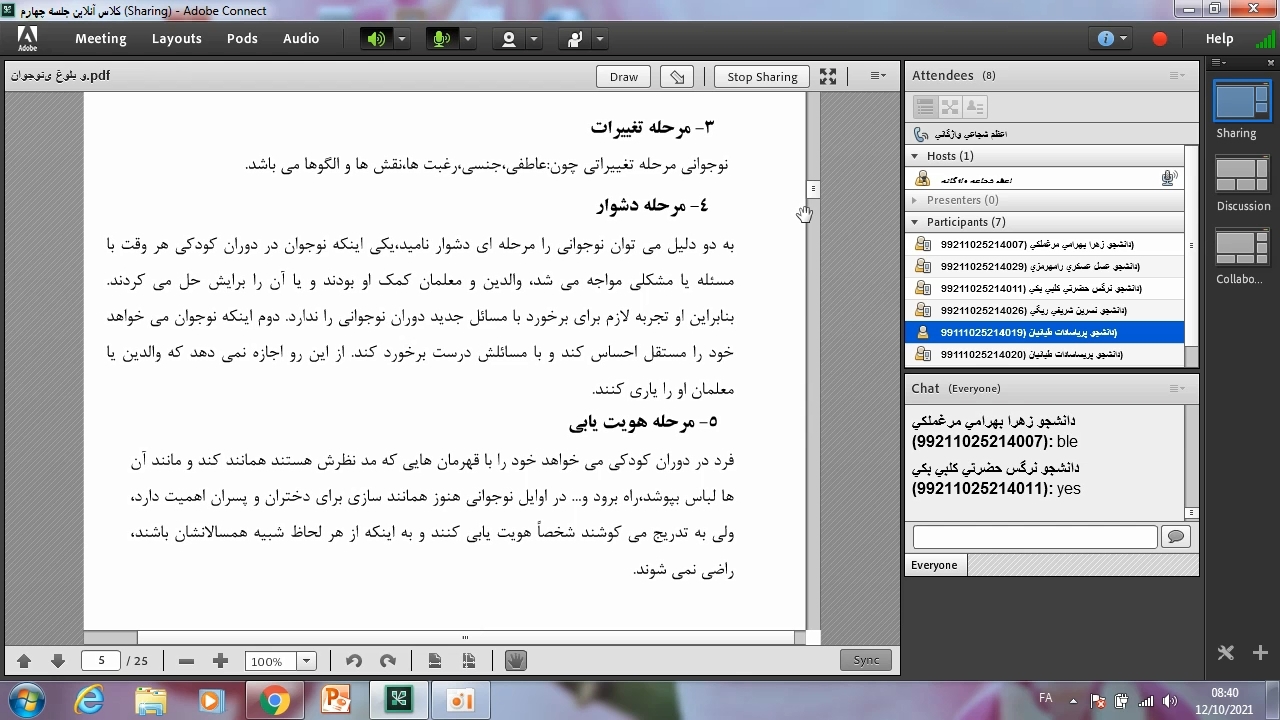Expand the Presenters (0) group
Viewport: 1280px width, 720px height.
[x=914, y=200]
